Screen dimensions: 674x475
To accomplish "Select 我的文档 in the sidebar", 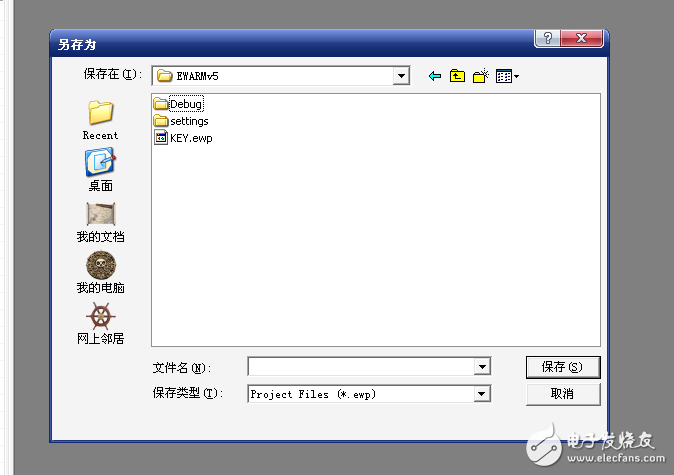I will [x=100, y=220].
